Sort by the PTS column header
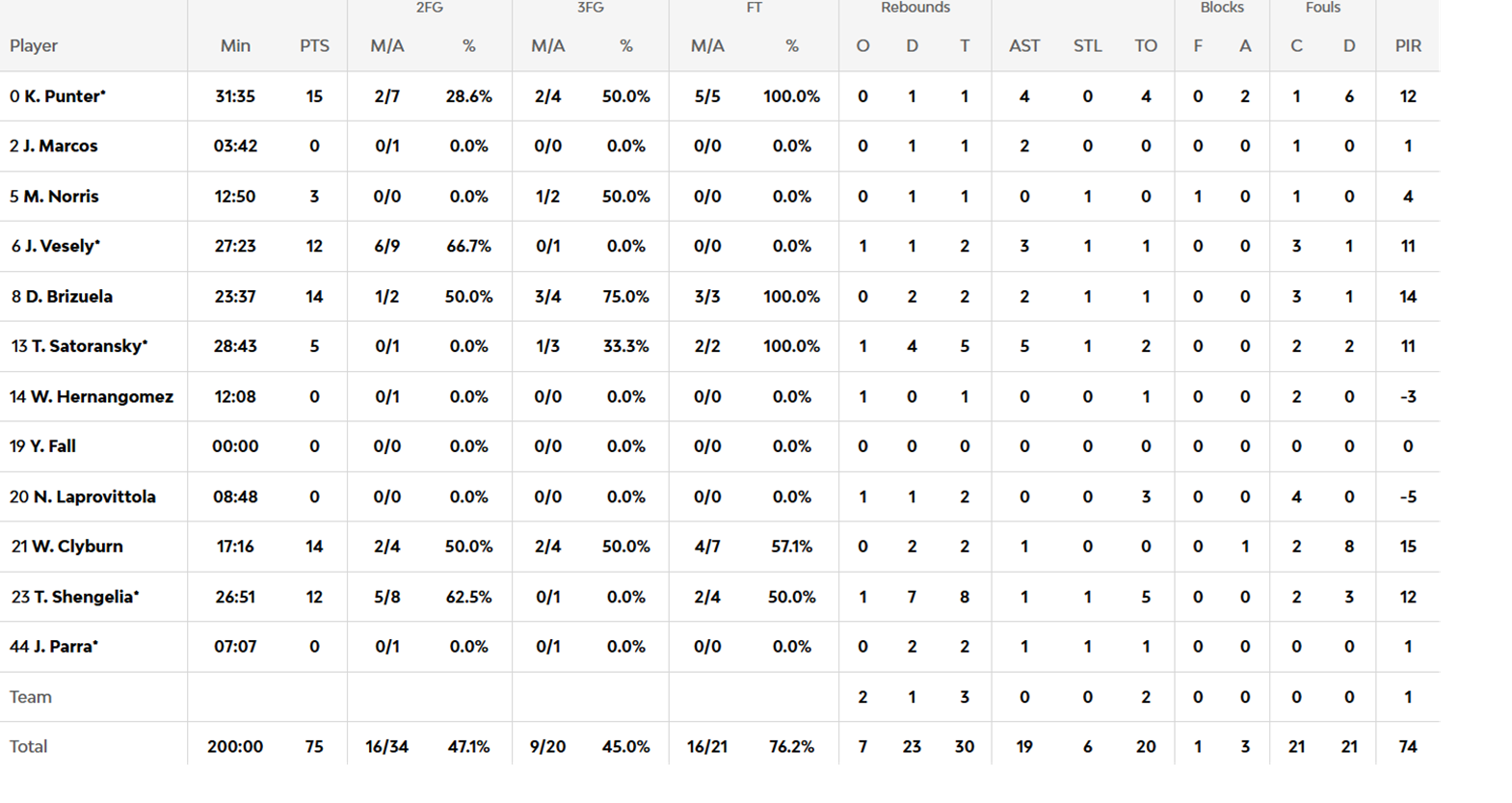 [314, 45]
